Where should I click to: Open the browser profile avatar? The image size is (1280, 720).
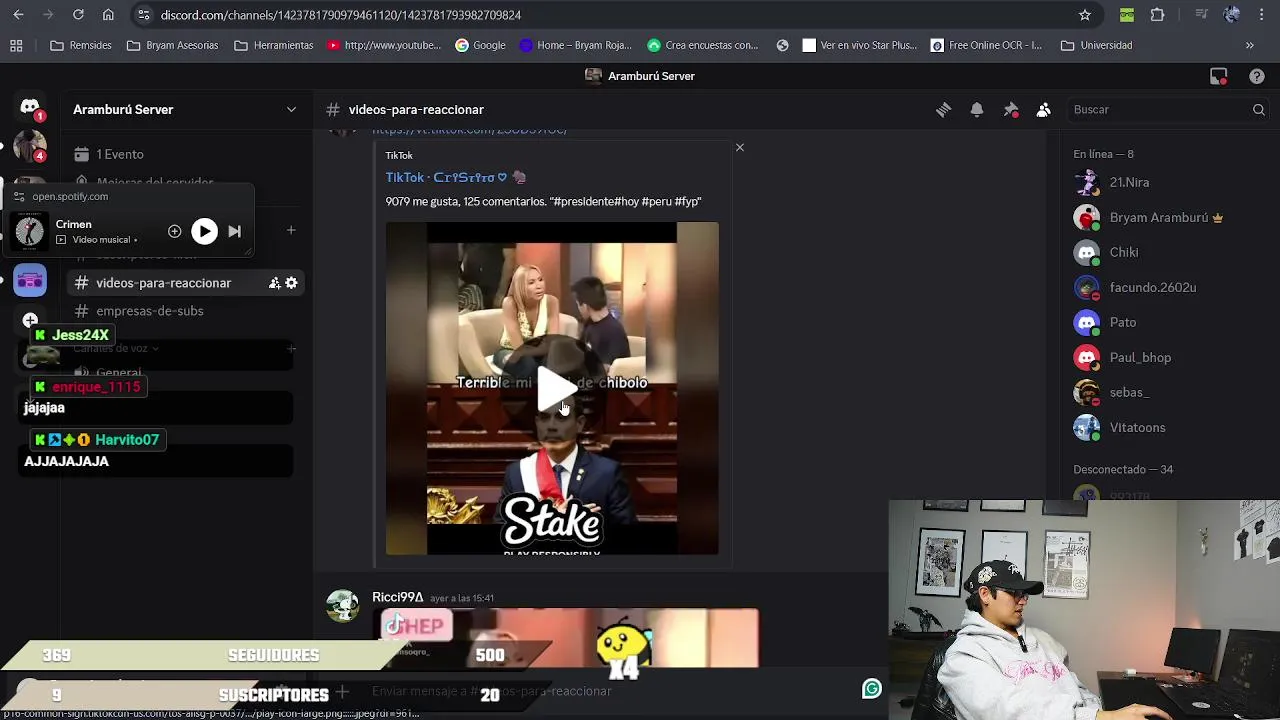(1231, 15)
